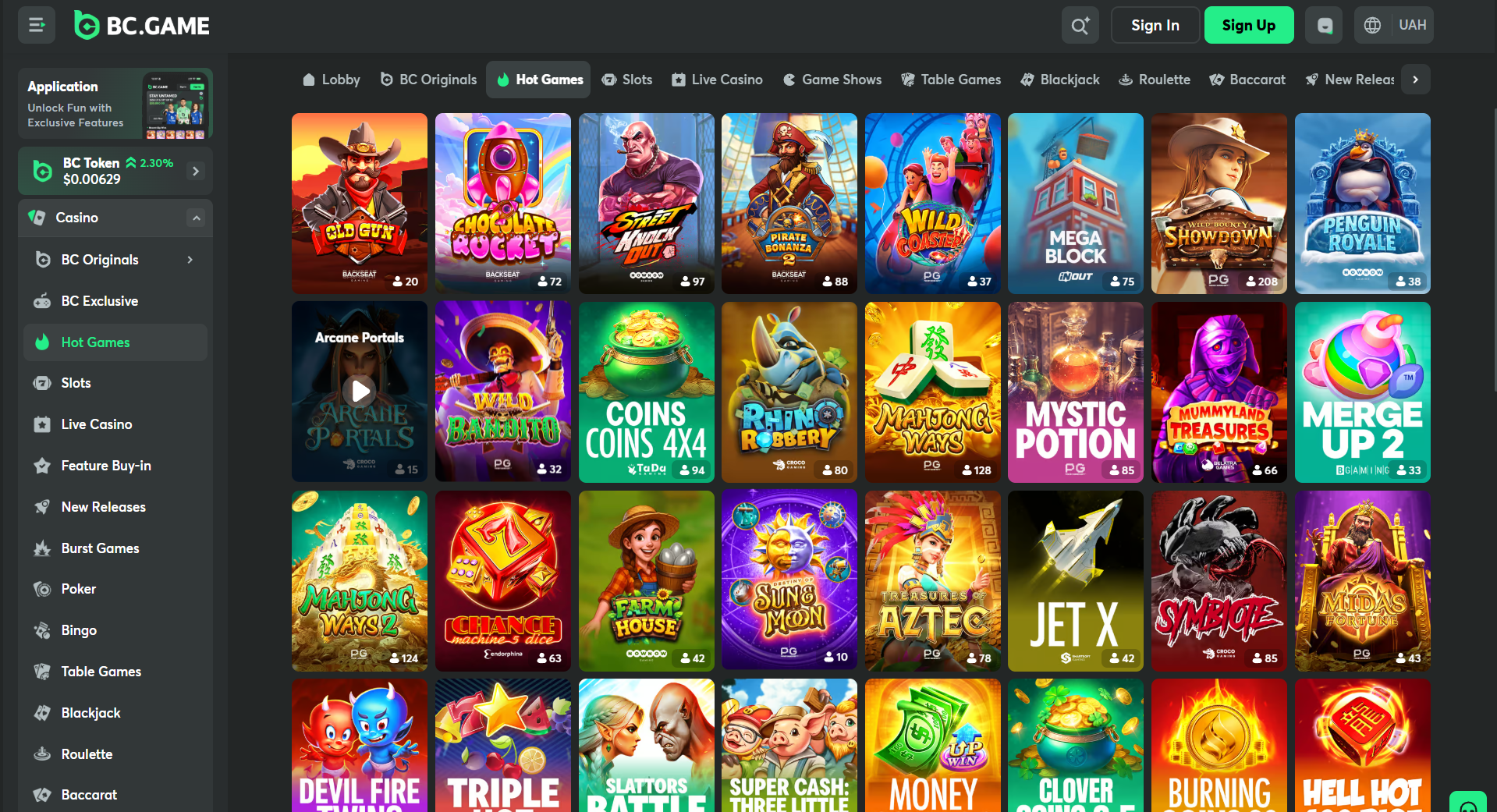Launch the Farm House game
The height and width of the screenshot is (812, 1497).
click(x=647, y=581)
